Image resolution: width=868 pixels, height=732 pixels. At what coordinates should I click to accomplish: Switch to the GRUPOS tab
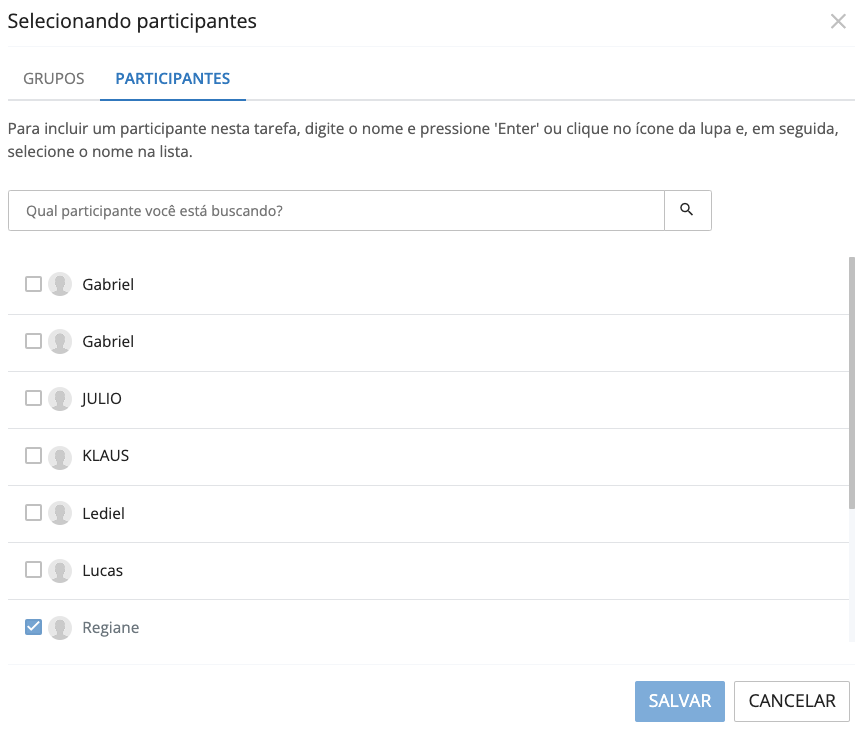(53, 78)
